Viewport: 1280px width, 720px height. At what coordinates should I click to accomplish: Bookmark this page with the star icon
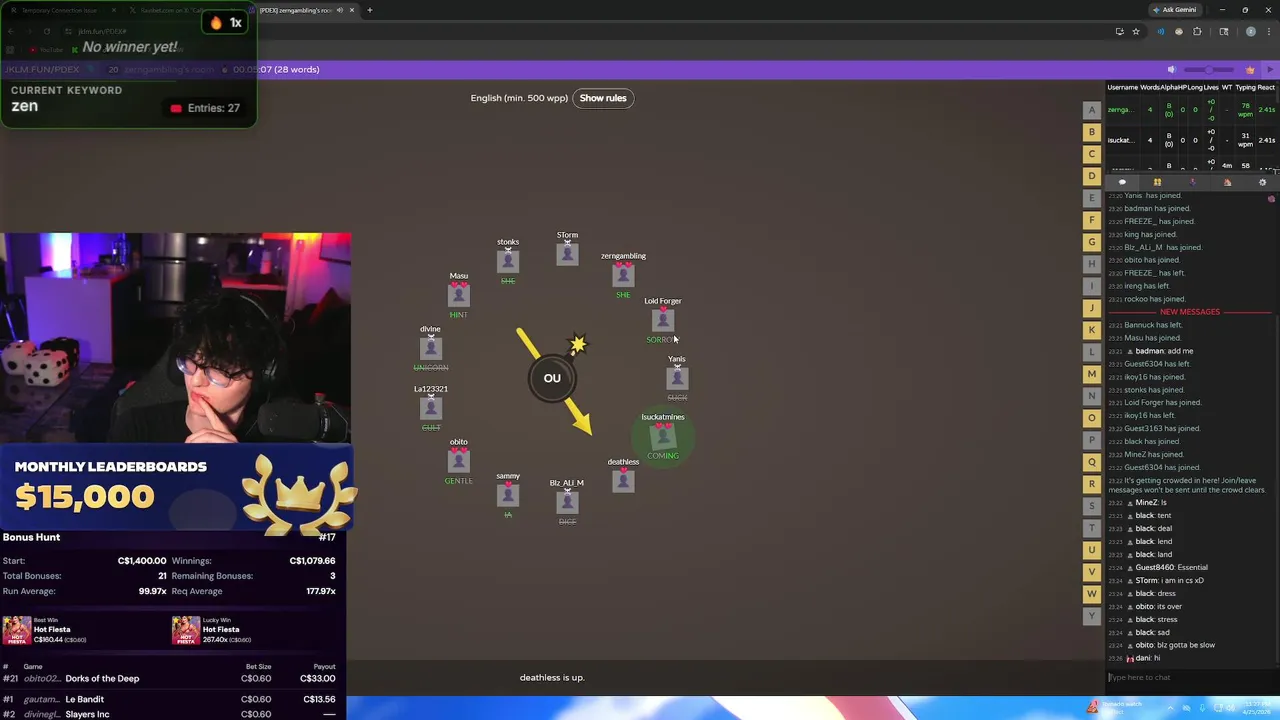[x=1136, y=31]
